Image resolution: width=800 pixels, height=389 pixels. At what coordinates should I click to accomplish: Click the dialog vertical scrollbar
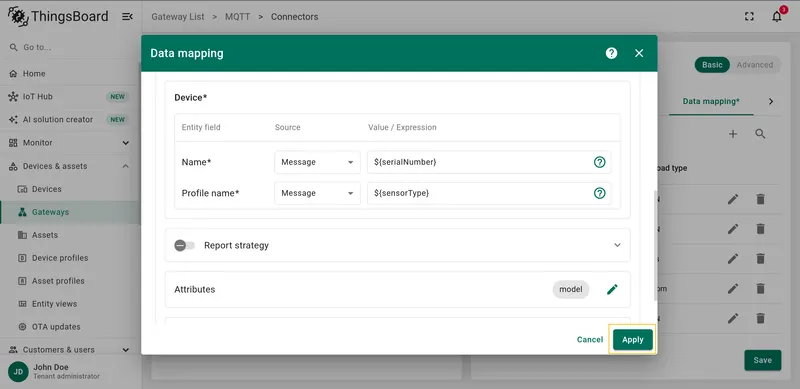click(x=655, y=245)
